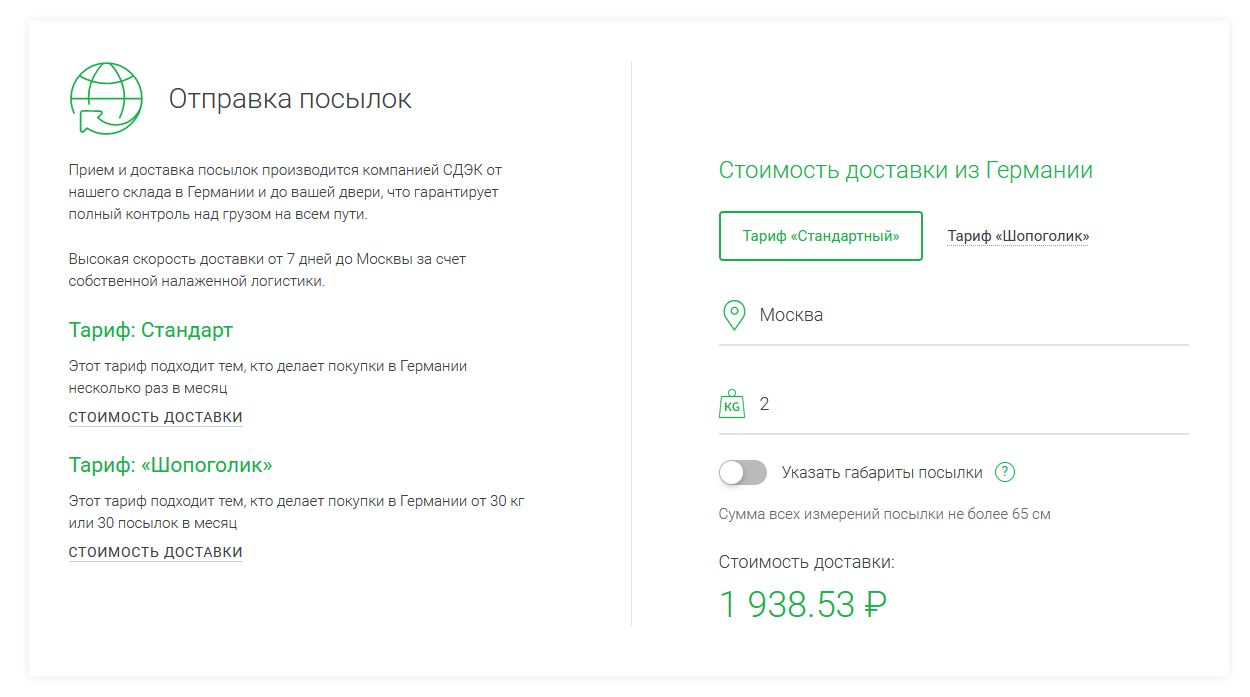Enable the parcel dimensions toggle switch
This screenshot has height=697, width=1250.
(743, 473)
